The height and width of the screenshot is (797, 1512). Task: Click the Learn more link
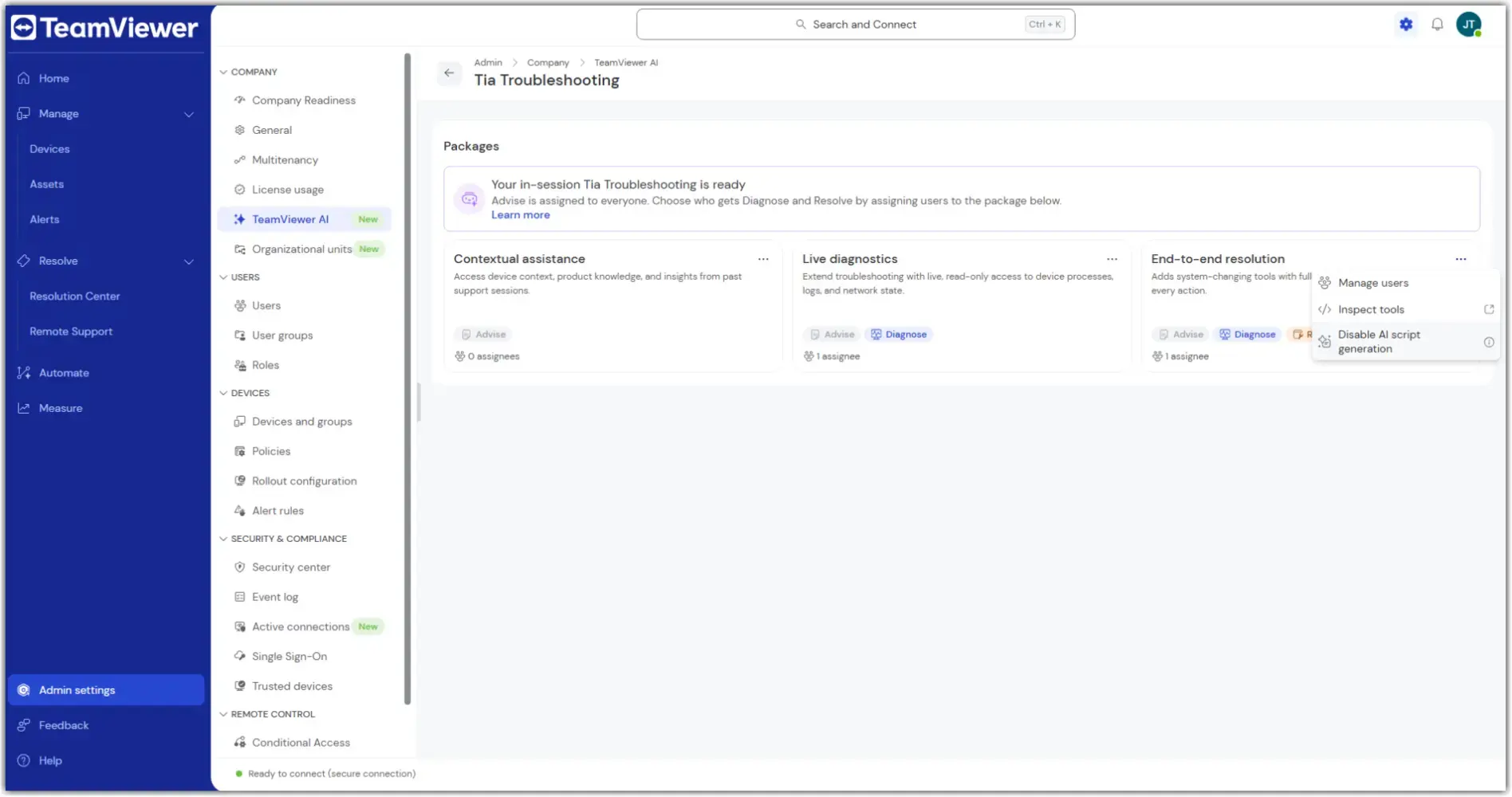tap(520, 215)
